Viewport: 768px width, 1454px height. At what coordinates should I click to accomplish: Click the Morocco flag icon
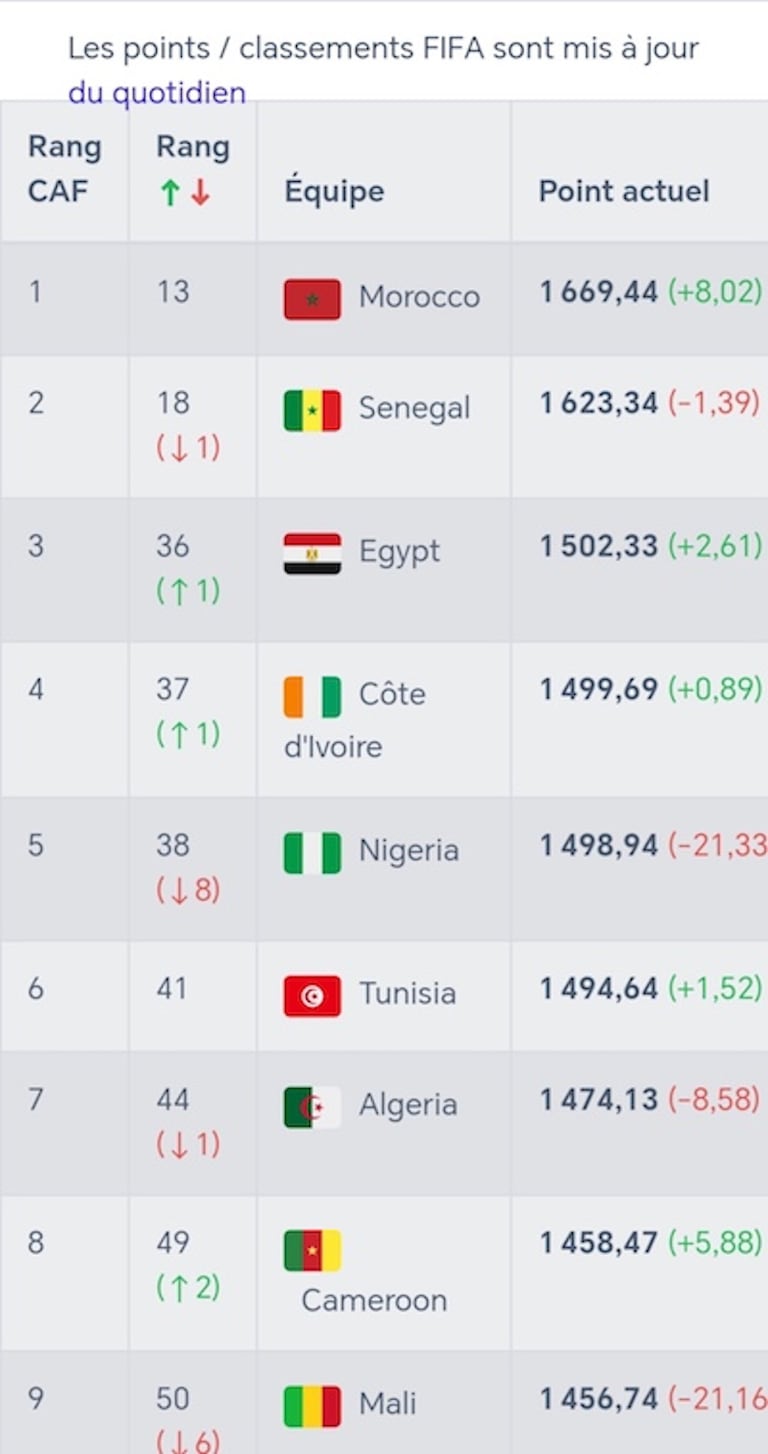tap(312, 299)
